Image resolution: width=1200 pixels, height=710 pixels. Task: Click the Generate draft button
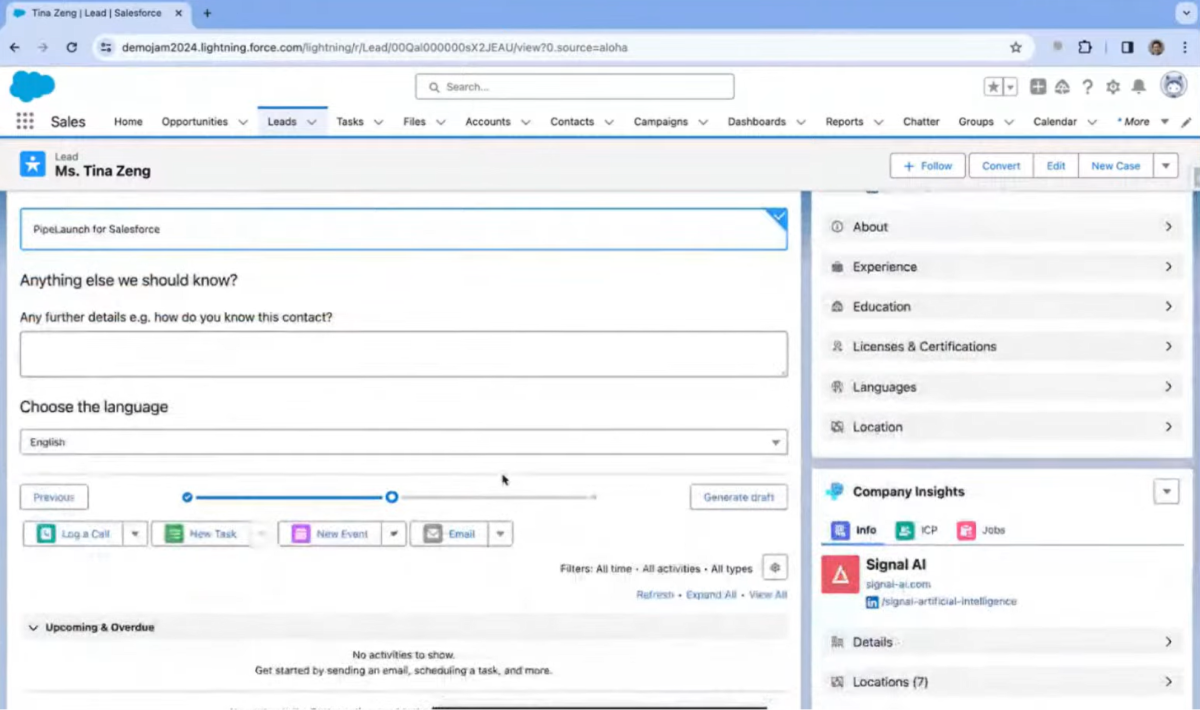tap(739, 497)
